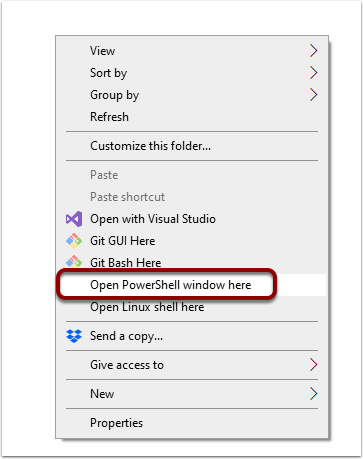Choose Send a copy entry
This screenshot has height=459, width=363.
(x=126, y=336)
